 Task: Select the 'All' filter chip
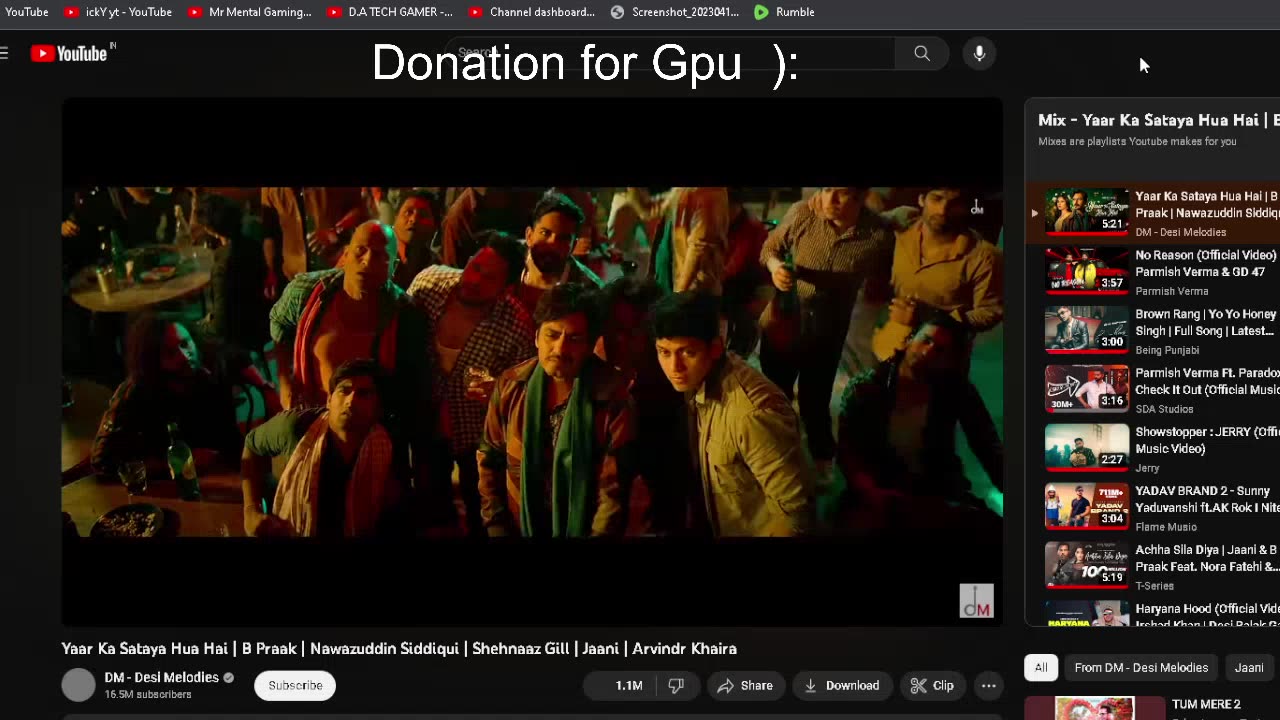pos(1041,667)
